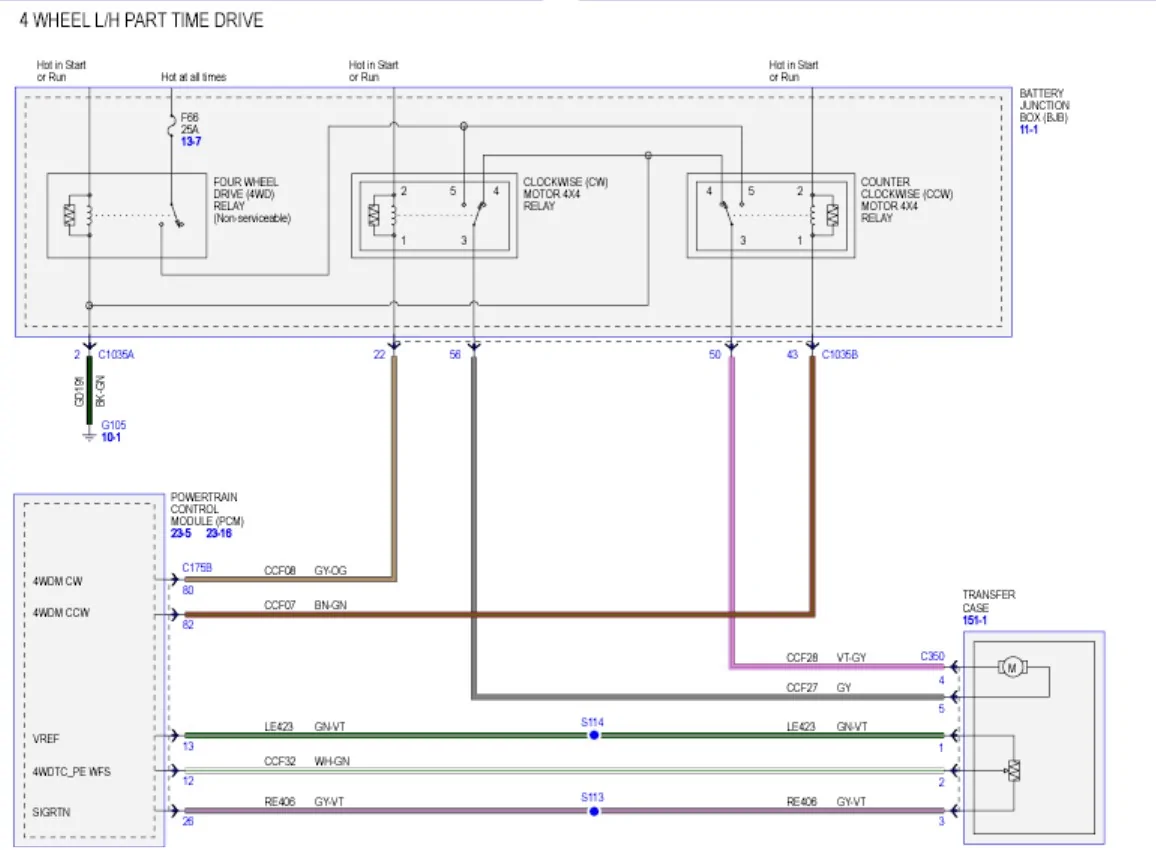Click PCM pin number 82
The height and width of the screenshot is (850, 1156).
[x=188, y=624]
